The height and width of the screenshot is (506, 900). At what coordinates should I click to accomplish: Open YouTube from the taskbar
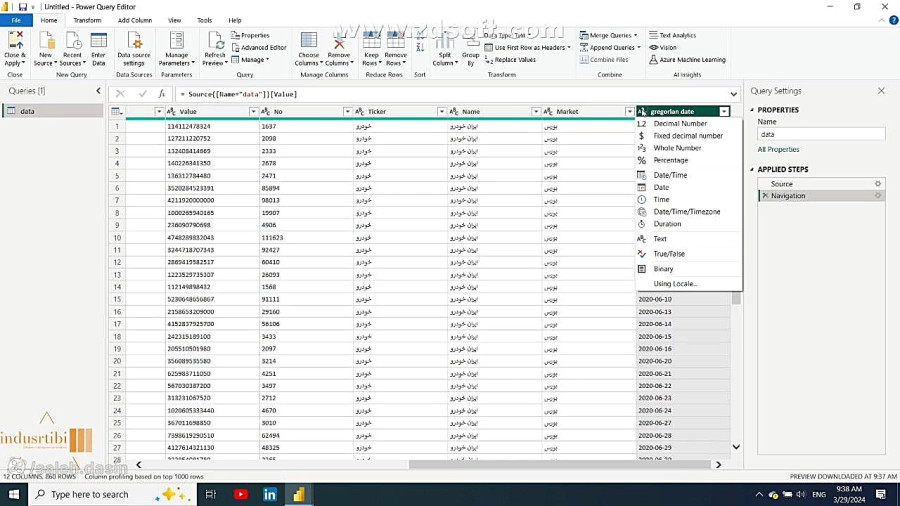point(240,494)
